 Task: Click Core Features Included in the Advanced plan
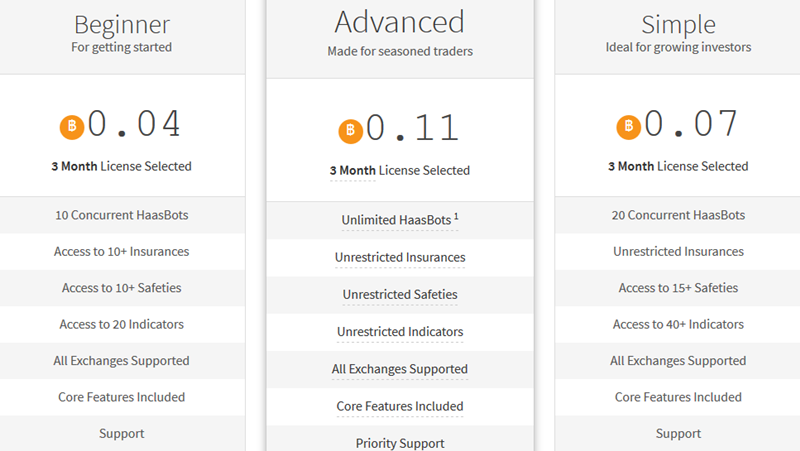[400, 406]
